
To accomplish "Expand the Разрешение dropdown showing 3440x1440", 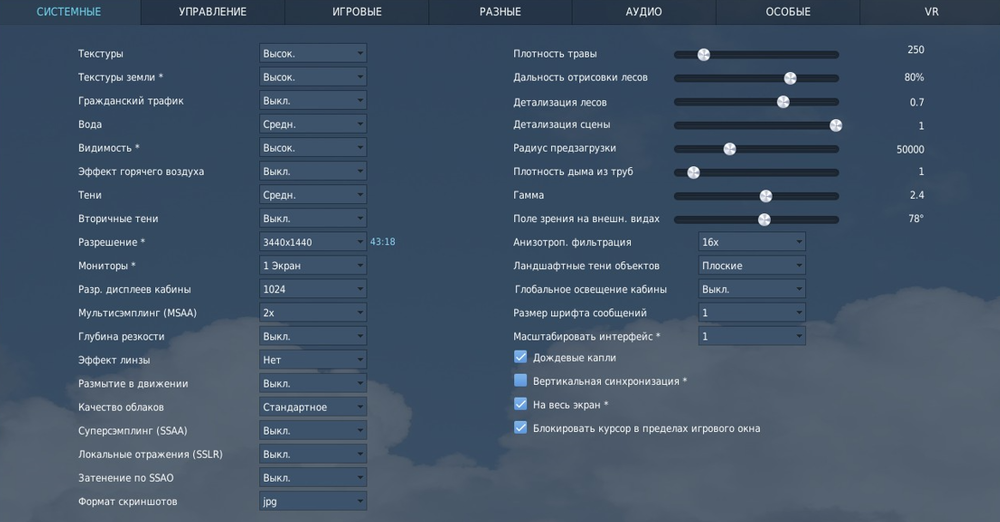I will (x=312, y=242).
